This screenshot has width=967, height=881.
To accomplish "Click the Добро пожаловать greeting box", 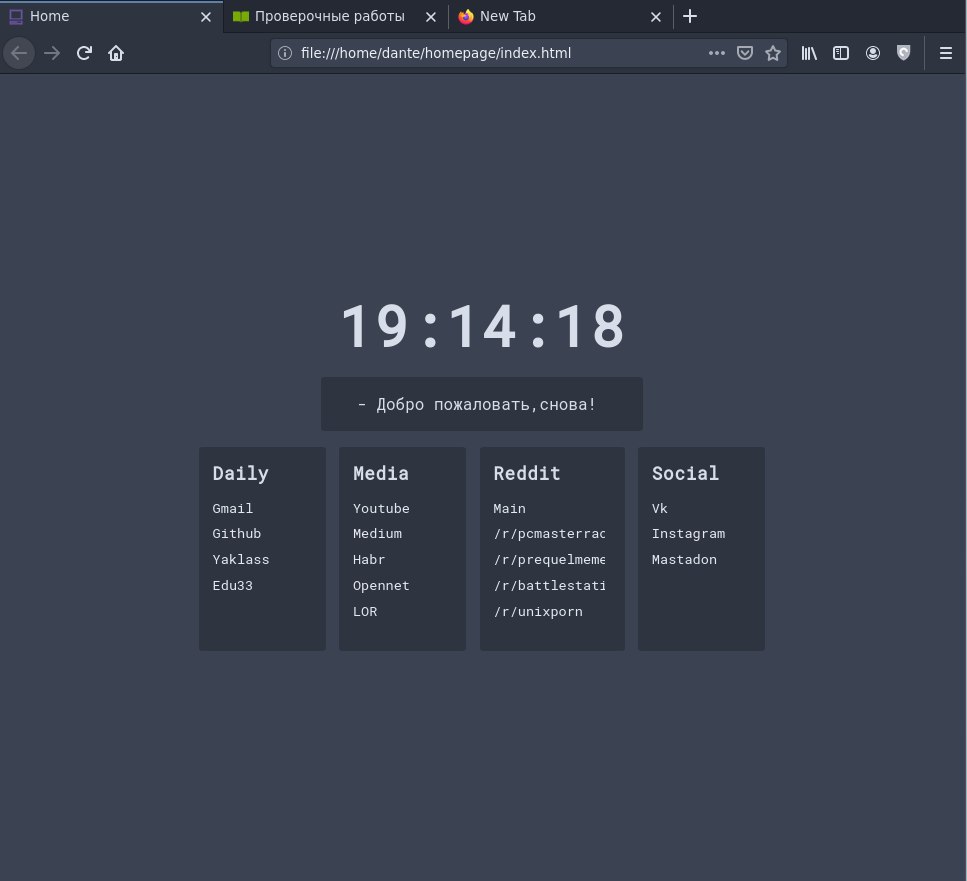I will [x=482, y=404].
